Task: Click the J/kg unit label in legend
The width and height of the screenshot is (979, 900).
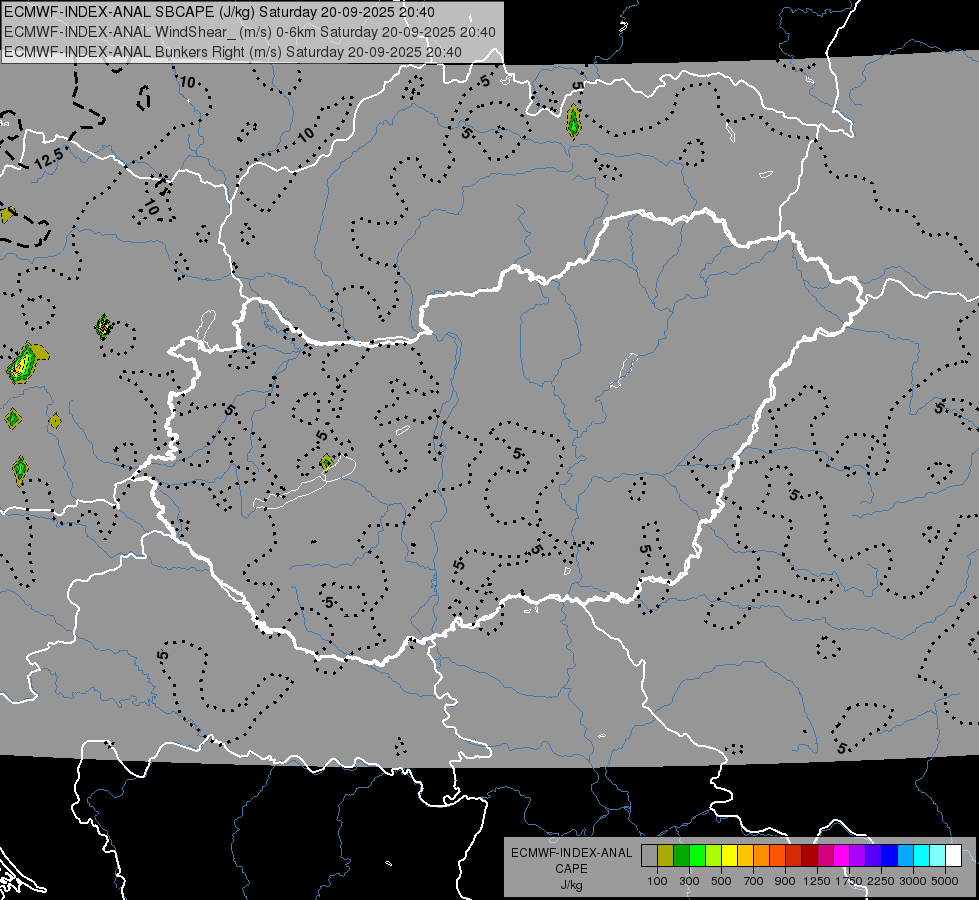Action: pos(571,885)
